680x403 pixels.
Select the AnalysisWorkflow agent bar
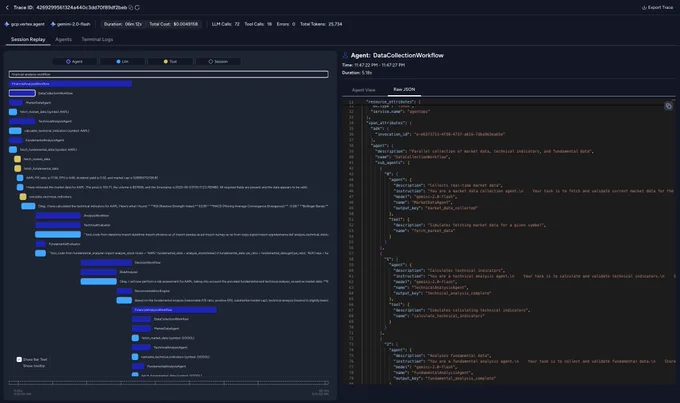58,216
